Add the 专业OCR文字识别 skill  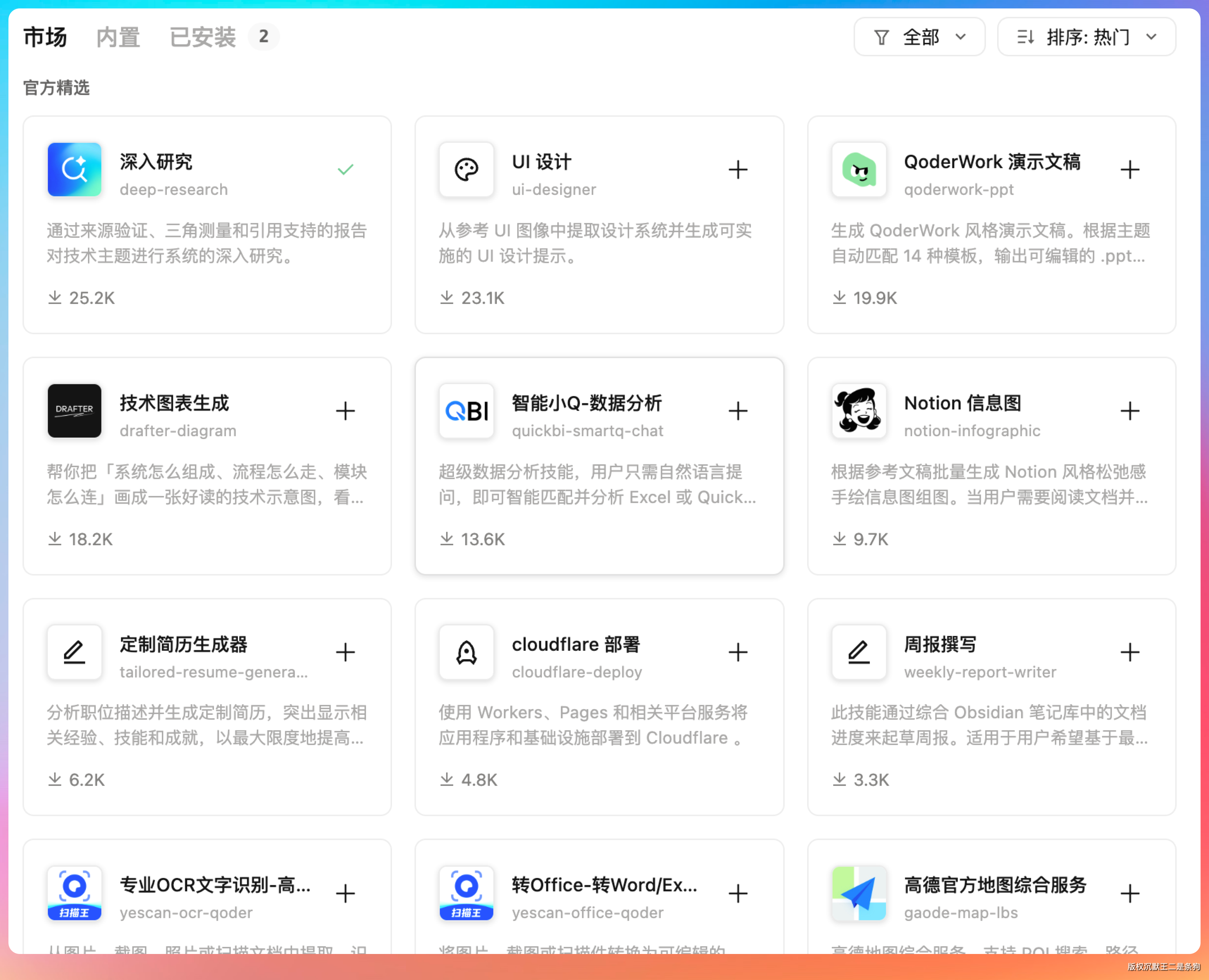[x=345, y=893]
